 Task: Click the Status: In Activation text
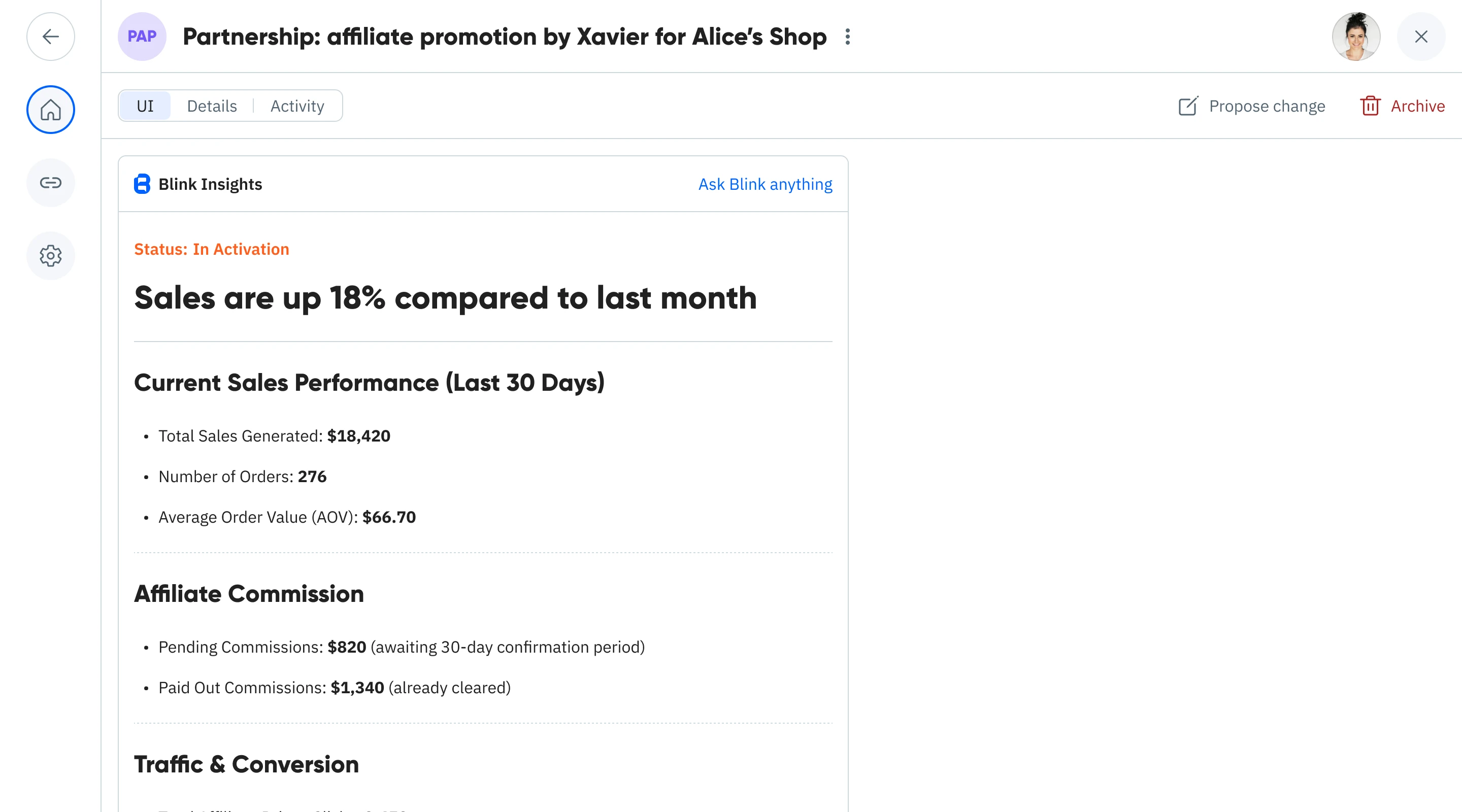211,249
